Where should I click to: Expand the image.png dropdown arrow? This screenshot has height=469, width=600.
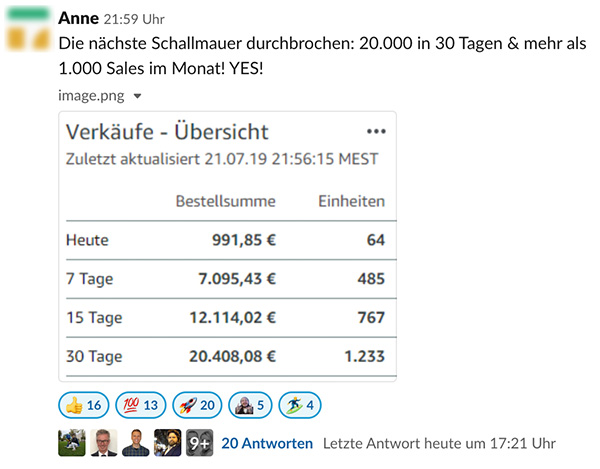click(137, 96)
